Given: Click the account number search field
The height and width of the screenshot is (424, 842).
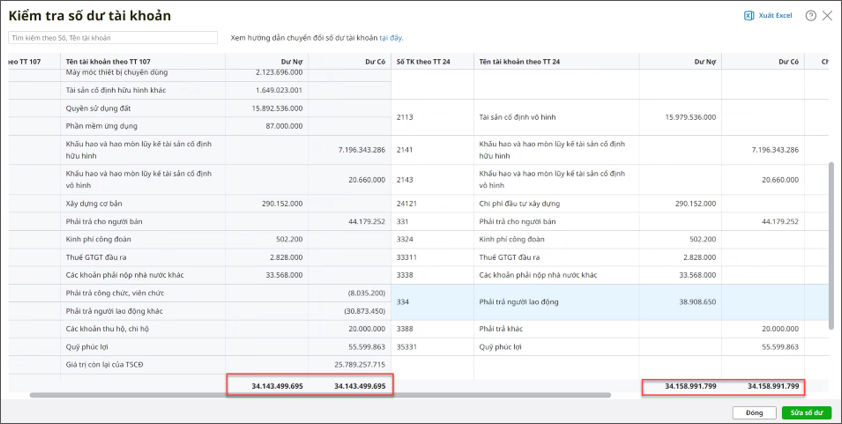Looking at the screenshot, I should [x=112, y=38].
